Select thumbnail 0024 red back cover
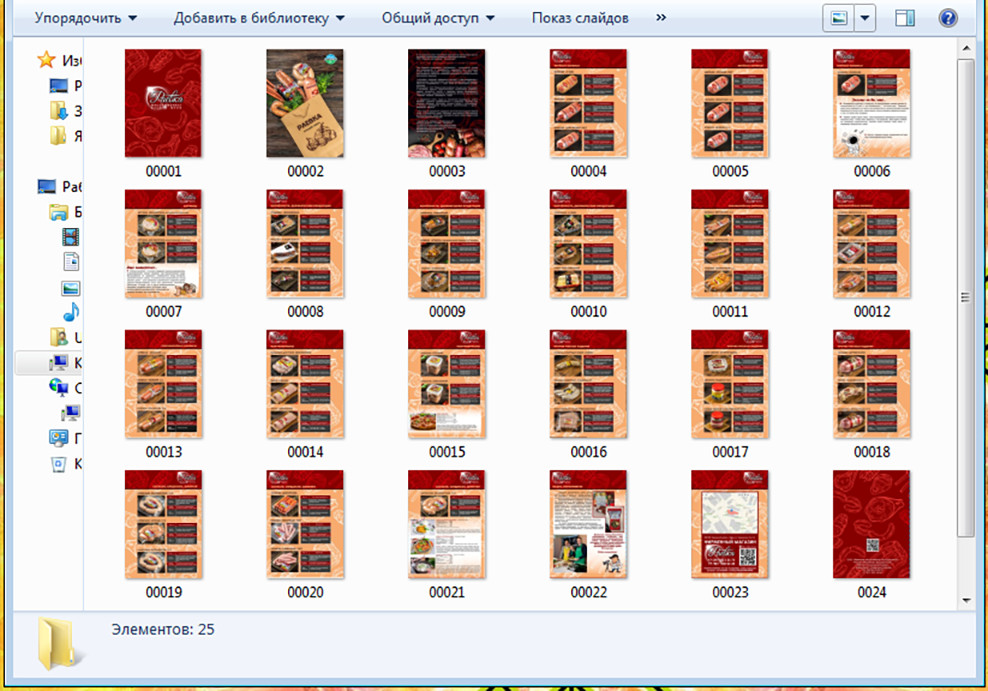 [871, 525]
